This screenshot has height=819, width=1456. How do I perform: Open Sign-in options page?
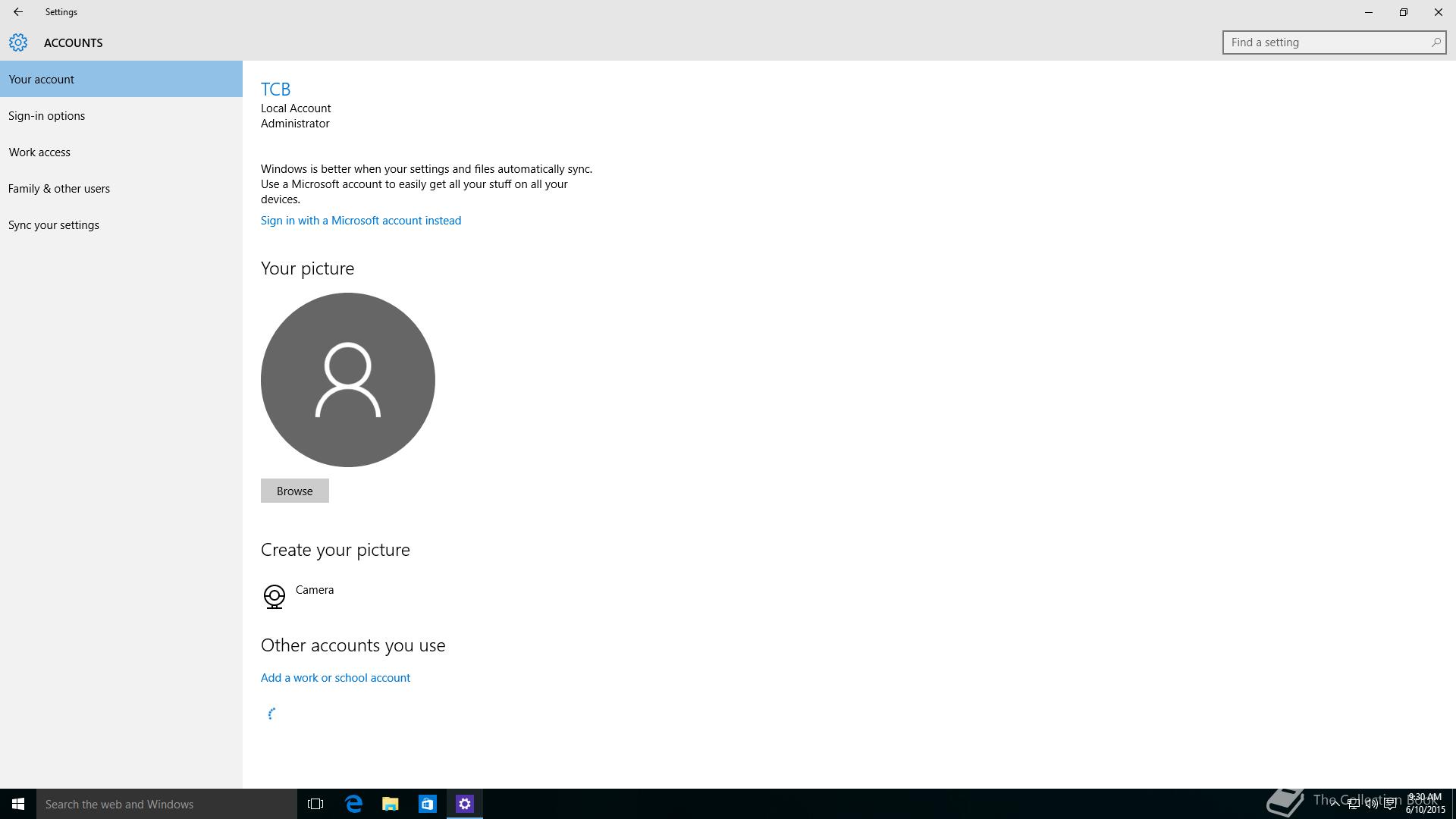(x=46, y=116)
